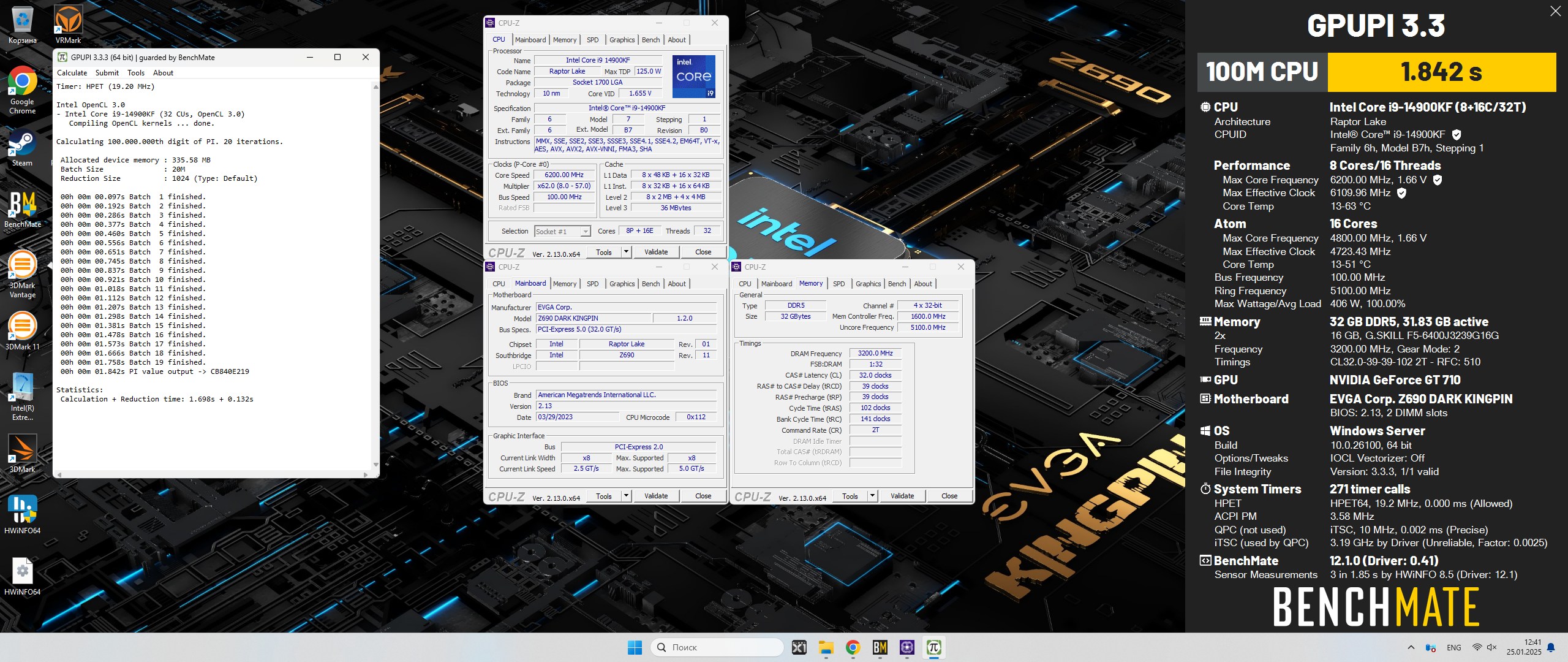Click Tools button in top CPU-Z window
The height and width of the screenshot is (662, 1568).
pos(604,252)
